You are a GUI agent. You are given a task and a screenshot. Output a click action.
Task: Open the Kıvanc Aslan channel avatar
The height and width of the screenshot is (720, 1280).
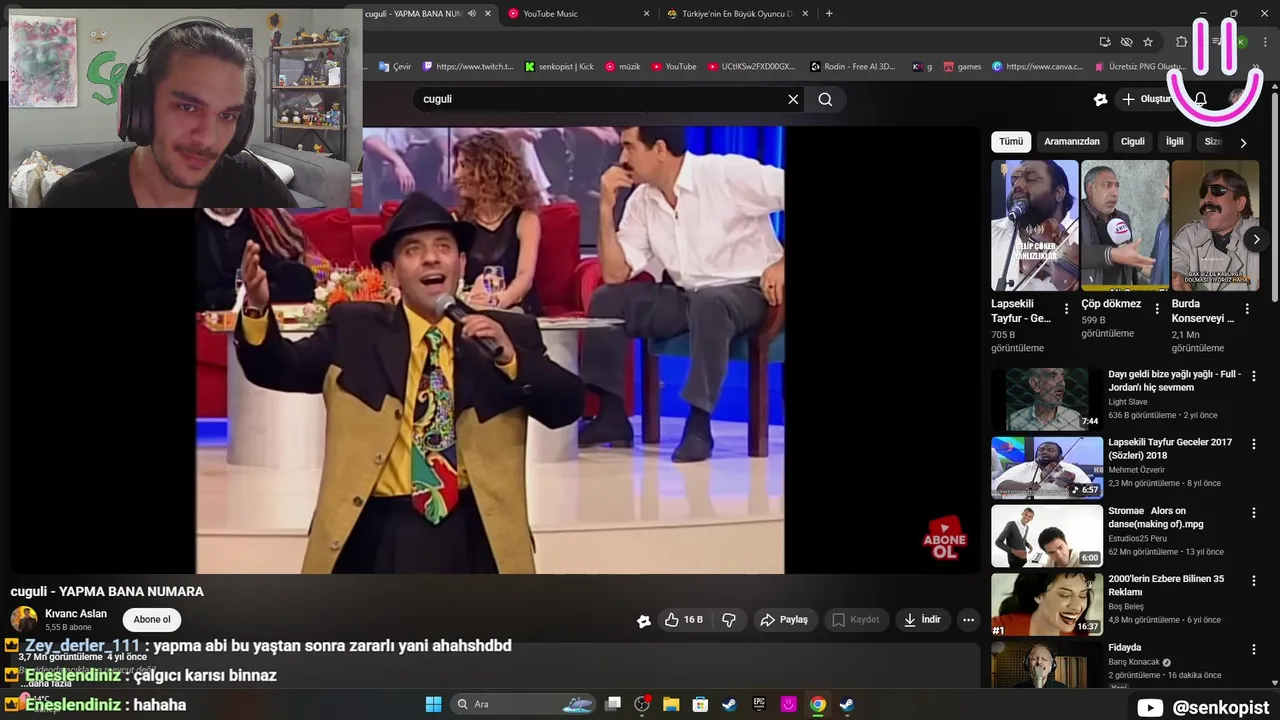tap(24, 619)
